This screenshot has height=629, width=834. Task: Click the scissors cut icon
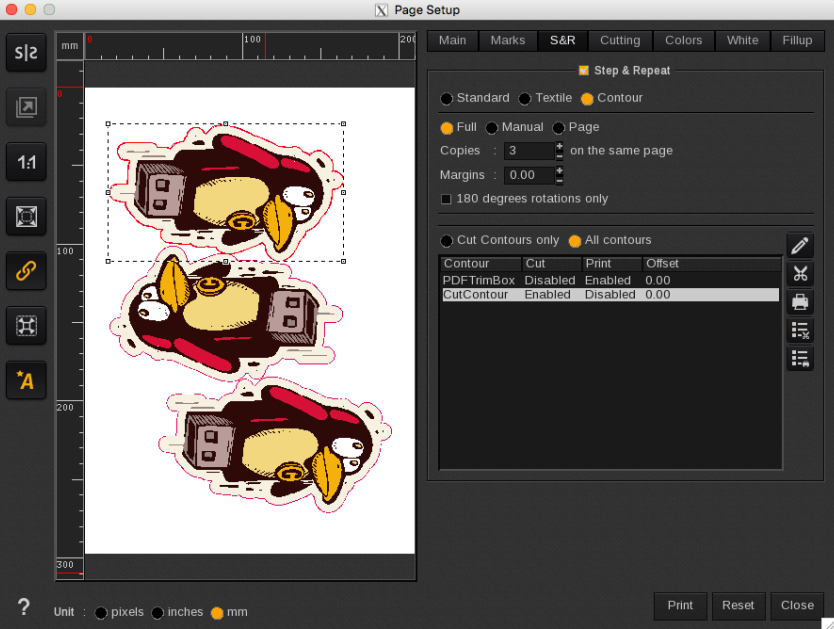pos(800,274)
